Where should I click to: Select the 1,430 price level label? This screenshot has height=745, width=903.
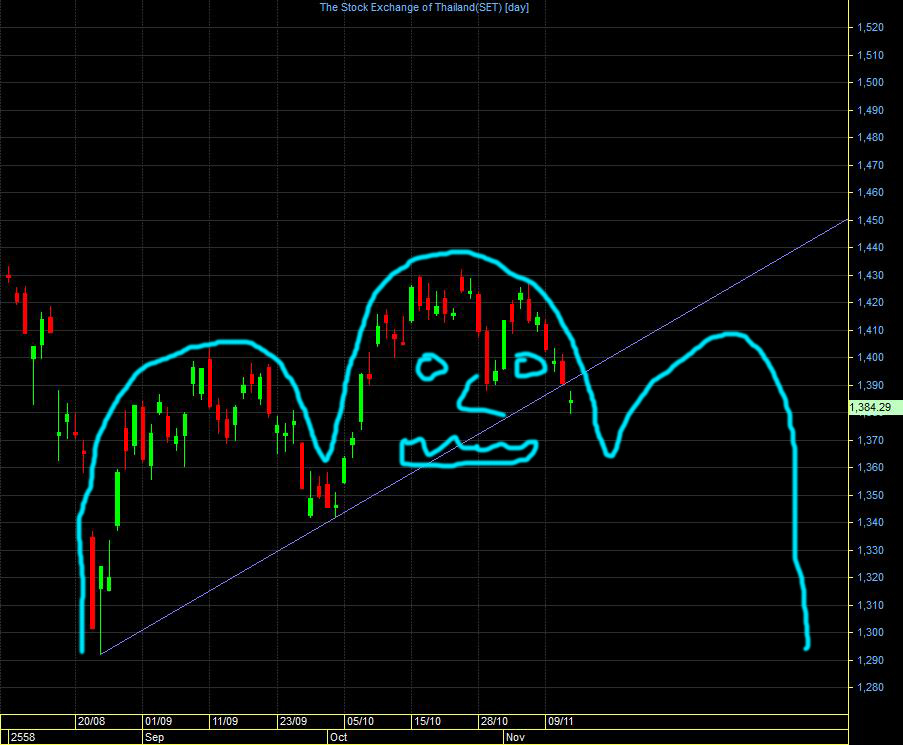pyautogui.click(x=870, y=275)
